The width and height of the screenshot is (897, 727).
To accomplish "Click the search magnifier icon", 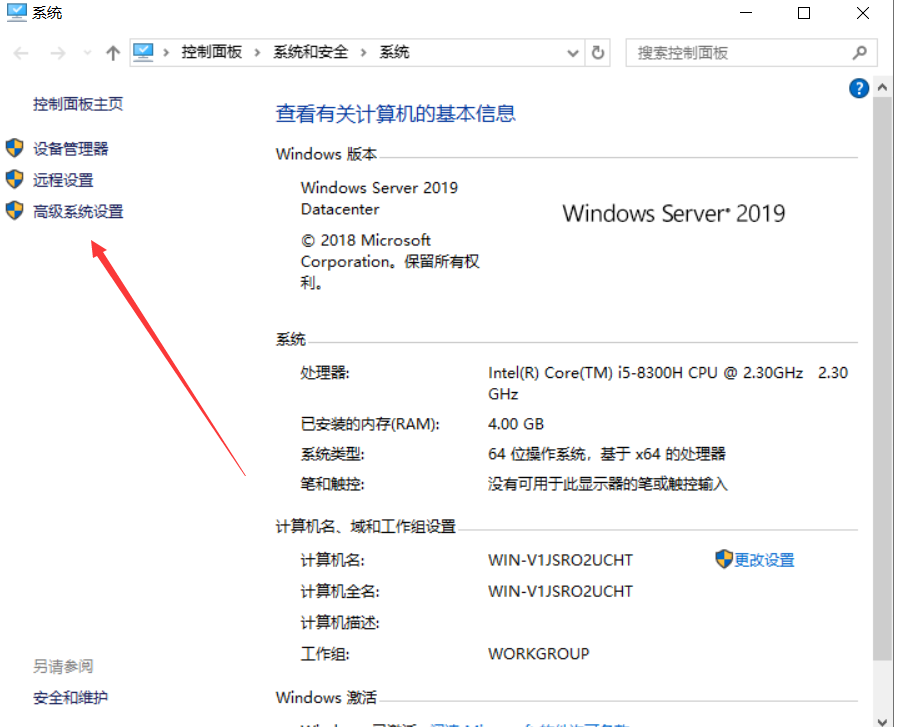I will point(859,53).
